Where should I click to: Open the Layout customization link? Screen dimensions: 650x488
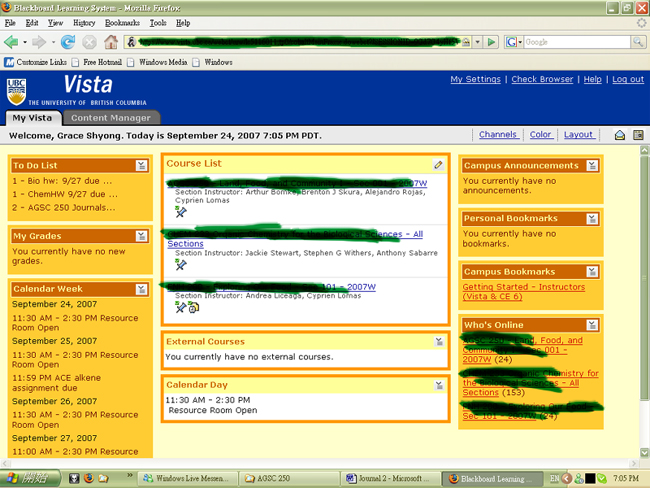click(578, 134)
